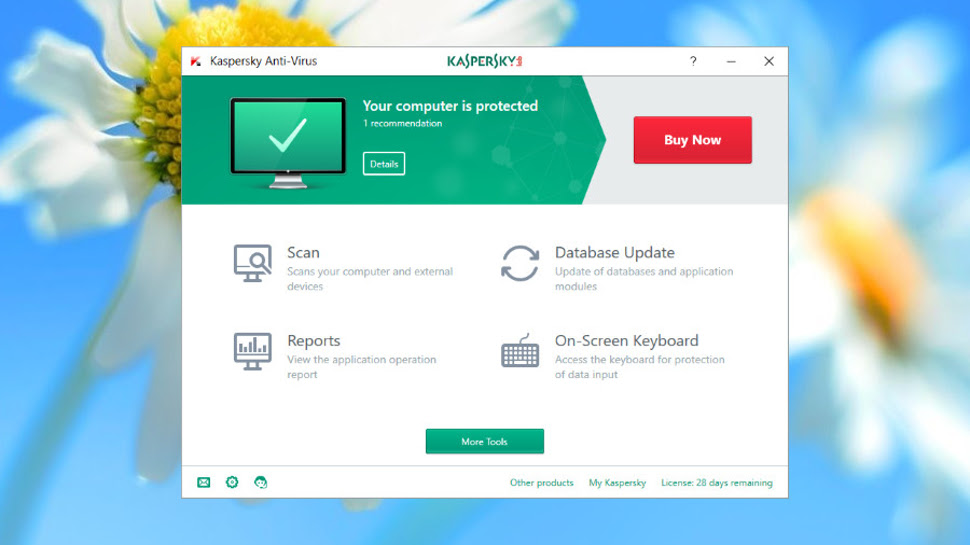This screenshot has height=545, width=970.
Task: Click the green KASPERSKY center logo
Action: 484,61
